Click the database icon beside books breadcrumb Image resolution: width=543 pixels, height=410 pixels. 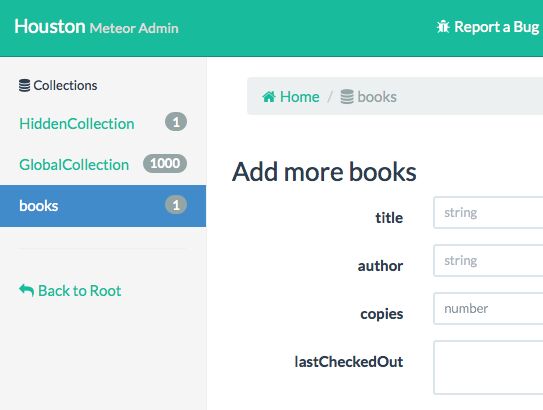(x=347, y=97)
